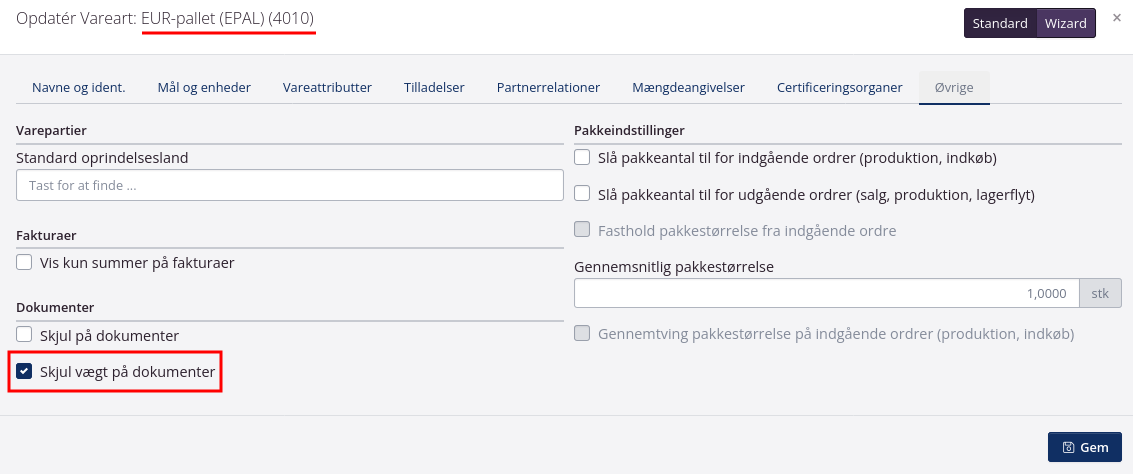Screen dimensions: 1133x474
Task: Close the Opdatér Vareart dialog
Action: 1117,18
